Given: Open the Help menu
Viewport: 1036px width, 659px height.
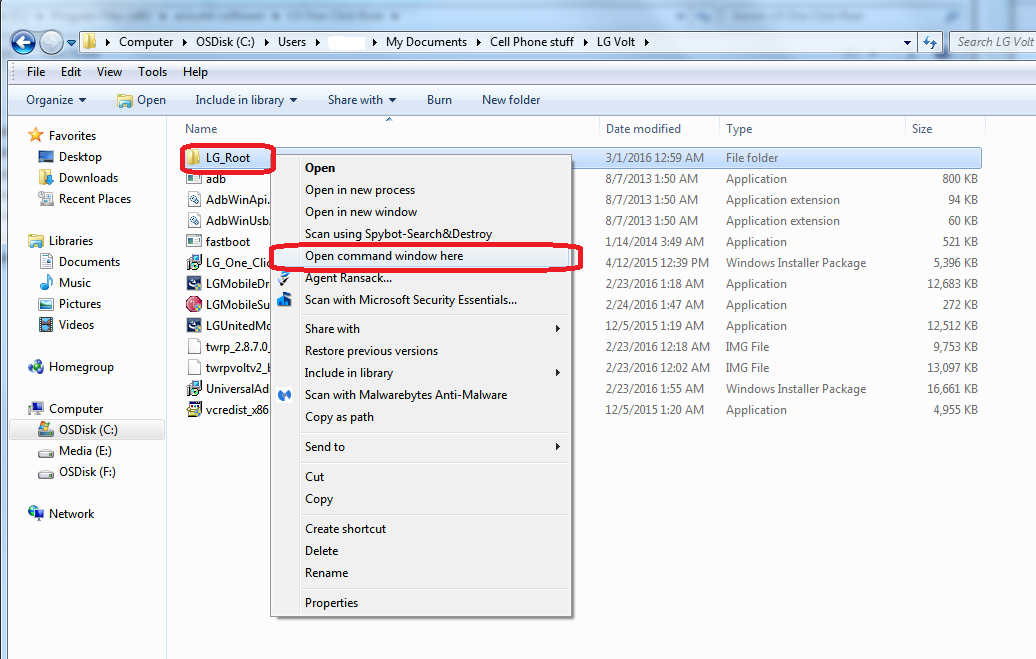Looking at the screenshot, I should (195, 71).
